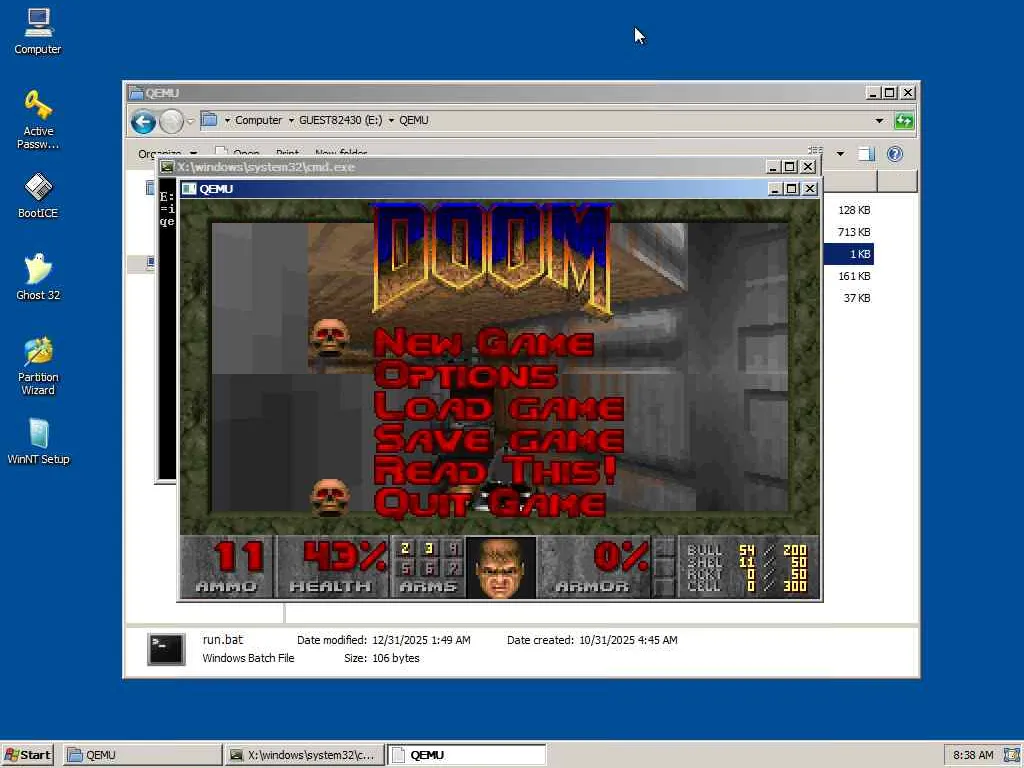Viewport: 1024px width, 768px height.
Task: Select the 713 KB file size cell
Action: [x=854, y=232]
